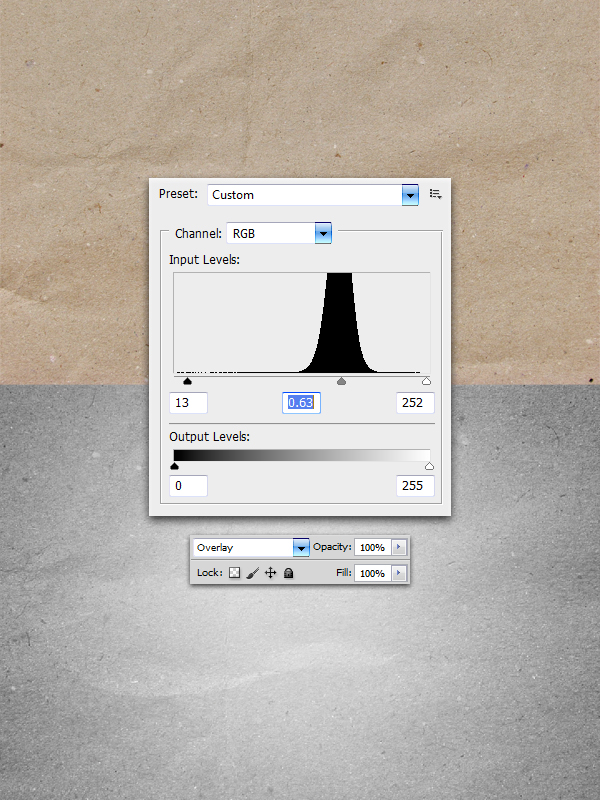Click the Channel: label

coord(198,233)
